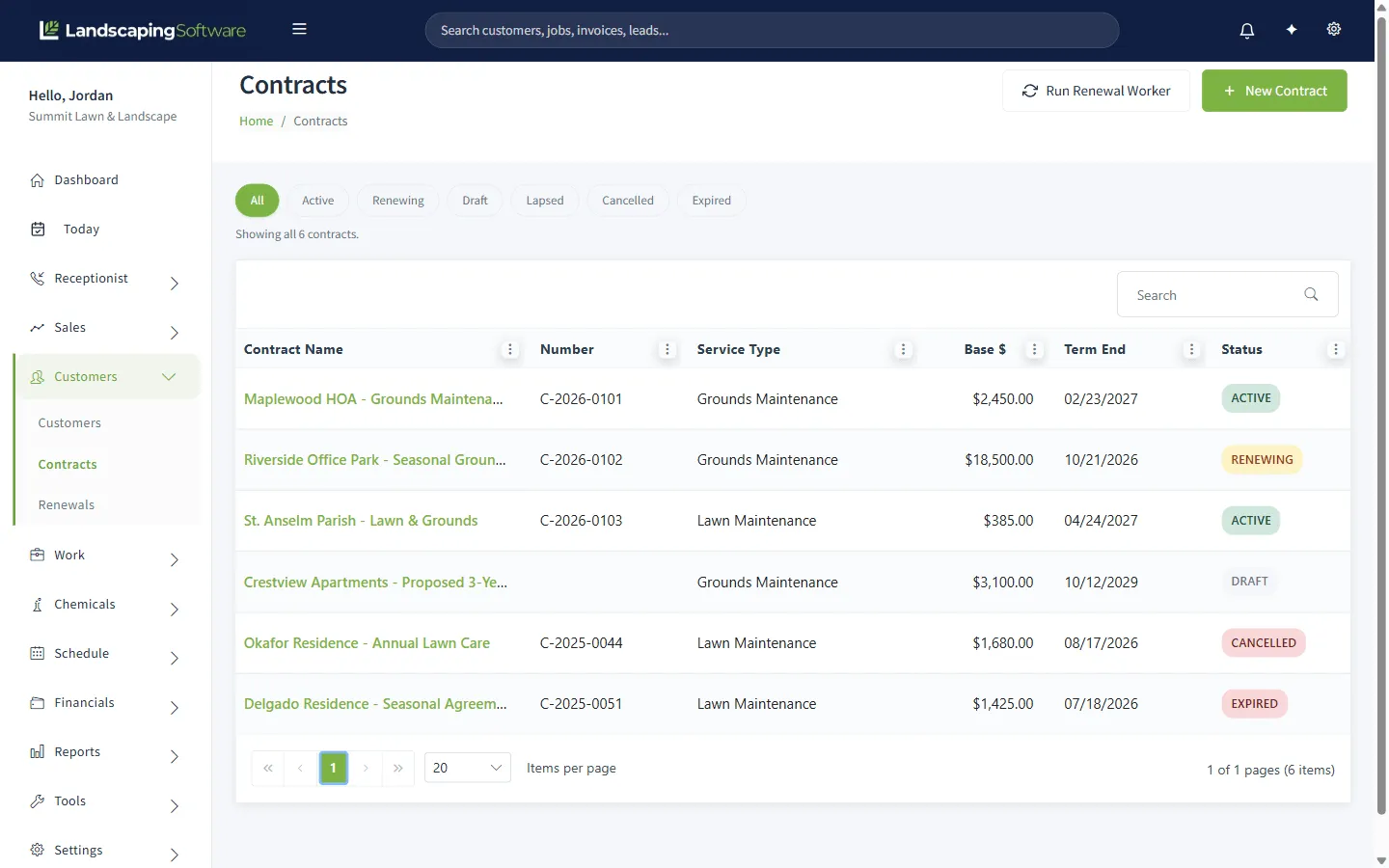Open Okafor Residence contract link

(x=367, y=643)
